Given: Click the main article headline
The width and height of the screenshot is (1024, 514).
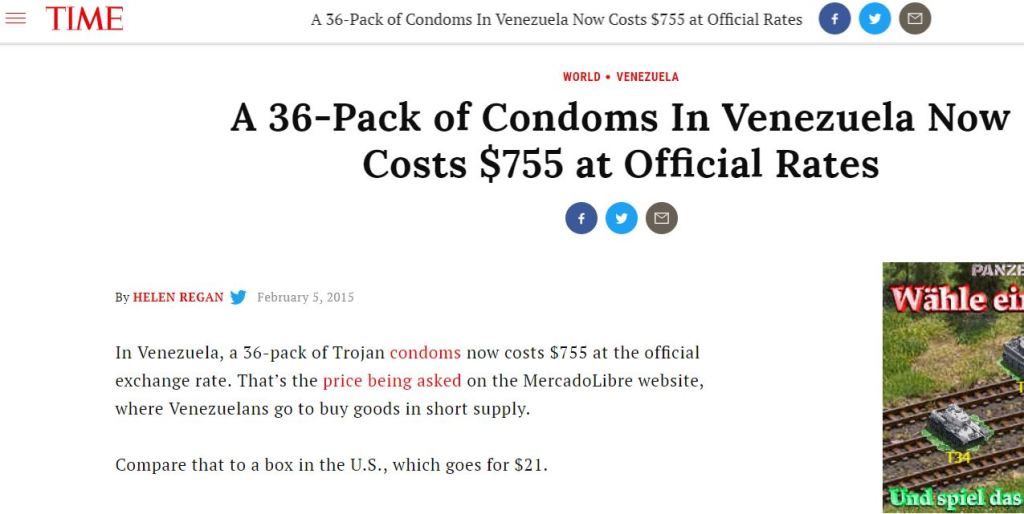Looking at the screenshot, I should tap(620, 140).
